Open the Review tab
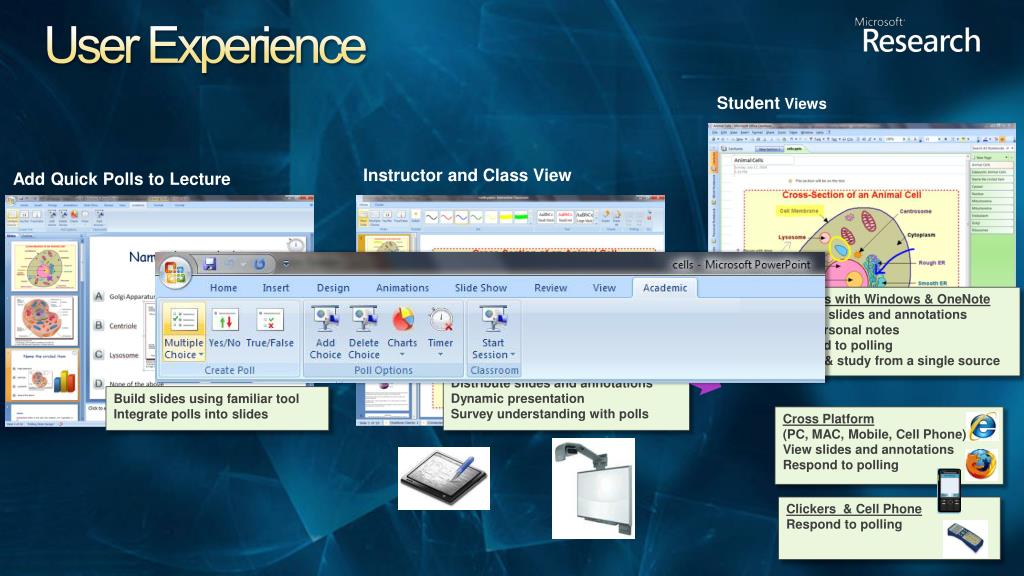1024x576 pixels. (551, 288)
